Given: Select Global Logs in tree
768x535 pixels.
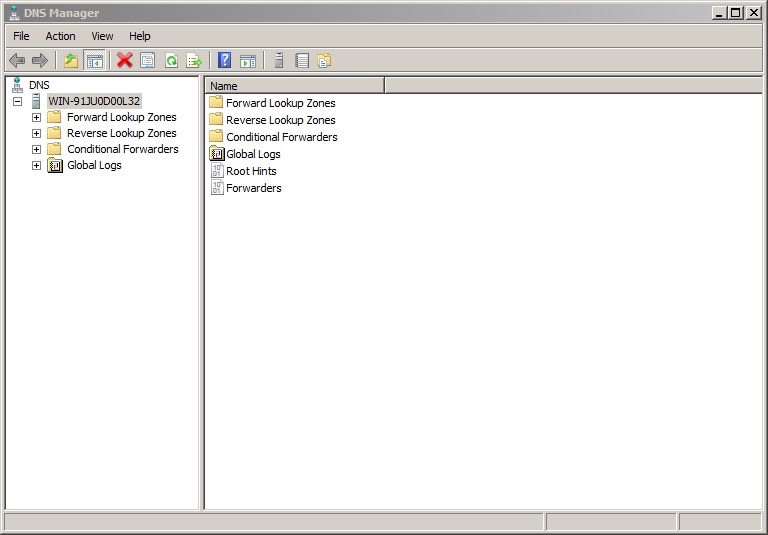Looking at the screenshot, I should click(x=94, y=166).
